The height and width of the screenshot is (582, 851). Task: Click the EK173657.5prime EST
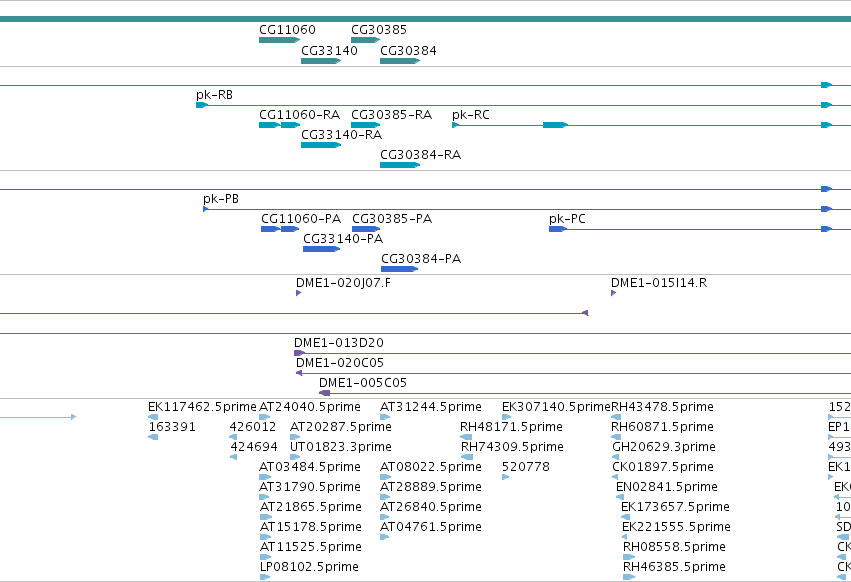[x=625, y=517]
